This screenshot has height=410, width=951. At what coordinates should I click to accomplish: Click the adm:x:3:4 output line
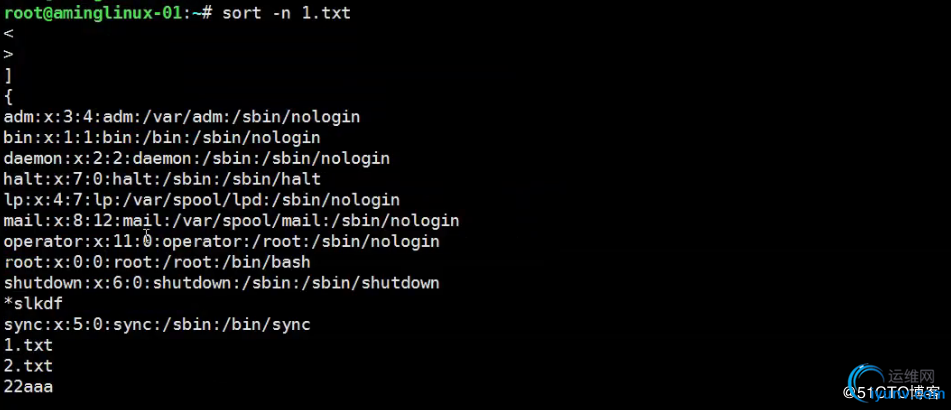[181, 117]
